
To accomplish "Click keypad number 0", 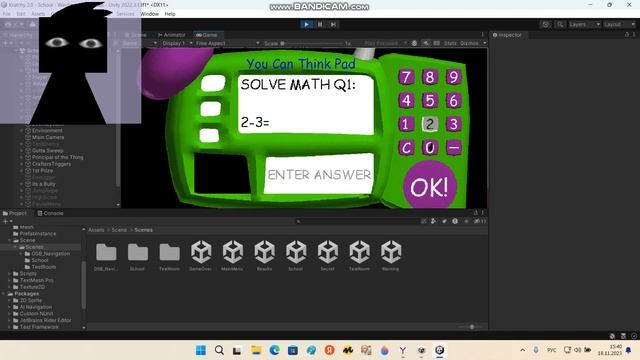I will 429,148.
